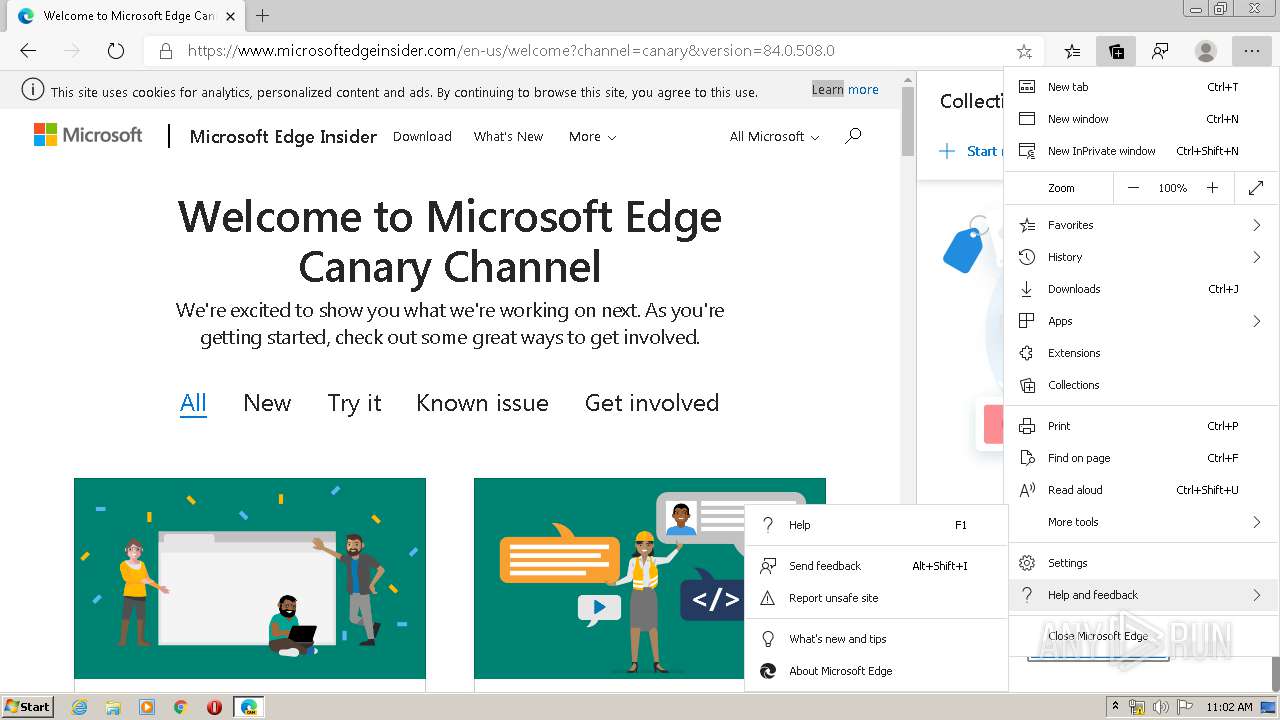The width and height of the screenshot is (1280, 720).
Task: Open the Microsoft Edge Insider home link
Action: (283, 136)
